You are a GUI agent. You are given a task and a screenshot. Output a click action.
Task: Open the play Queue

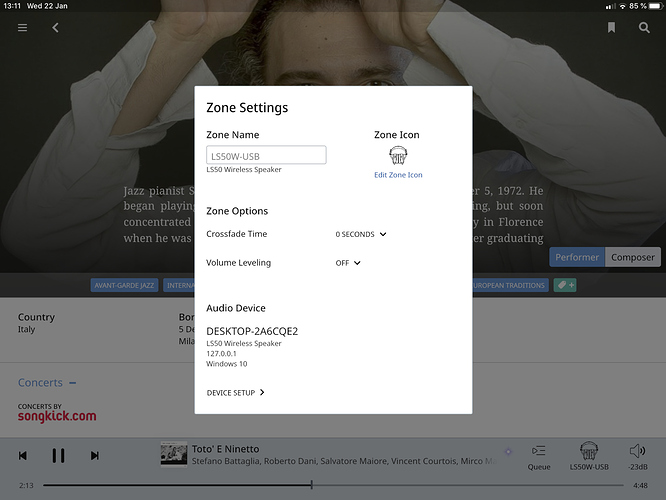(x=539, y=457)
